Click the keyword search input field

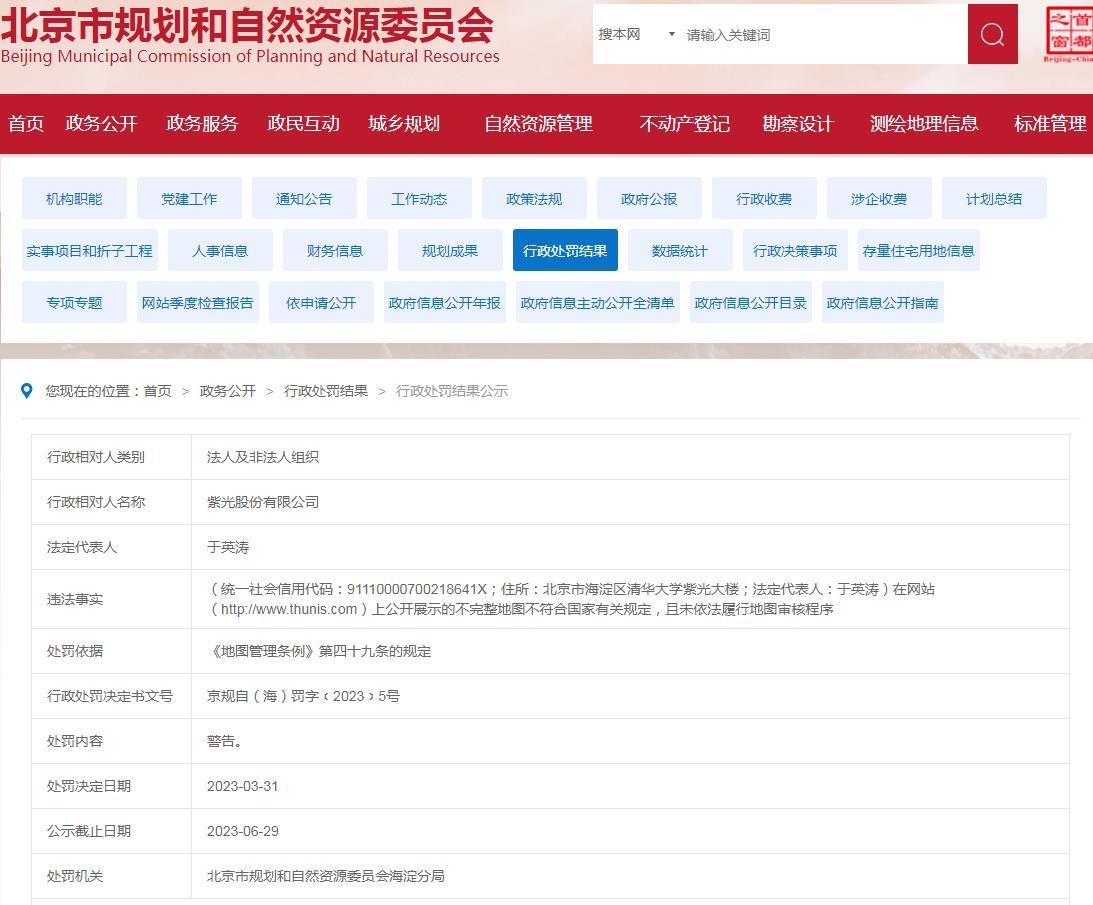tap(820, 35)
